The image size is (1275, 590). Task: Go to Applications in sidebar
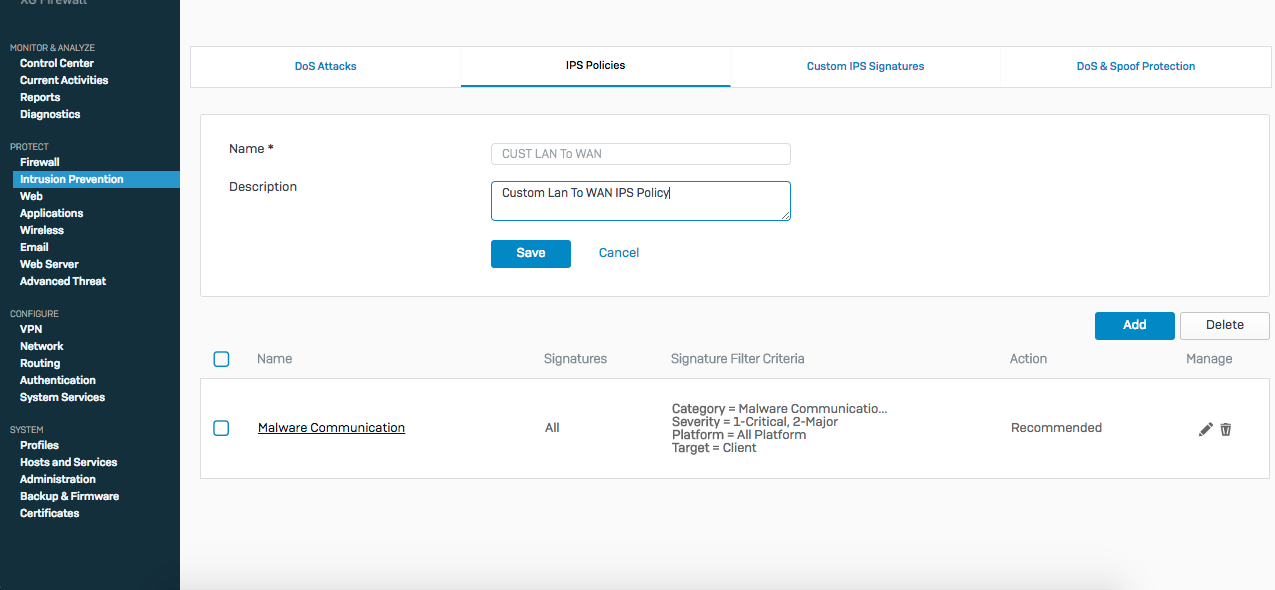[x=52, y=213]
